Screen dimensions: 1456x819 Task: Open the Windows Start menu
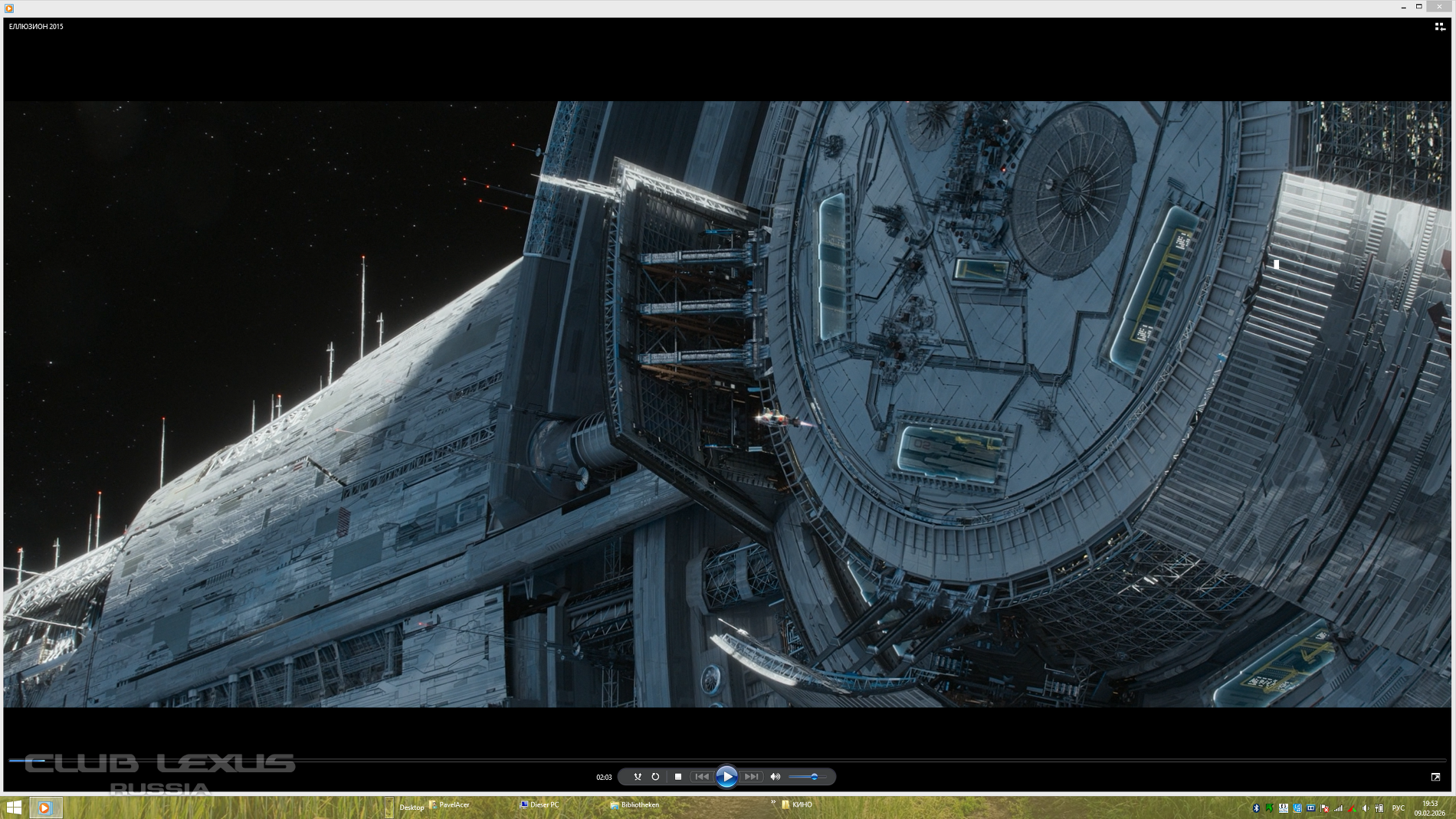click(x=14, y=808)
